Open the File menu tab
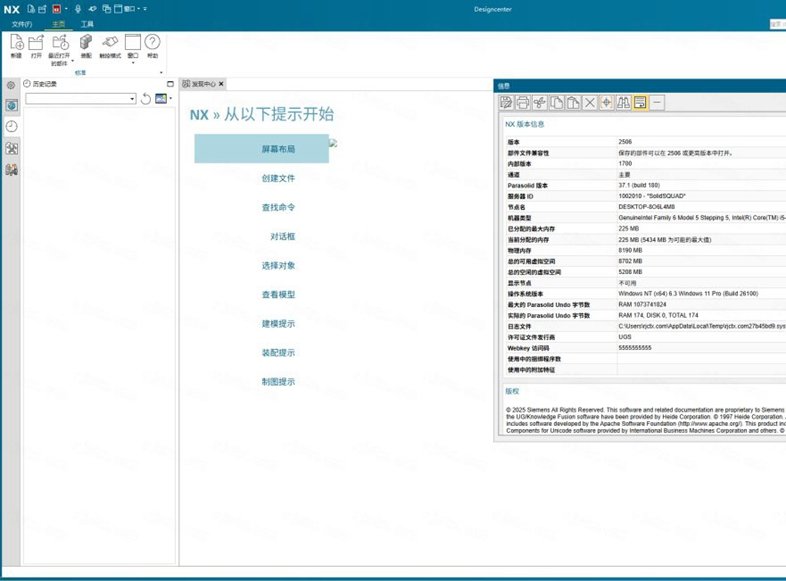The image size is (786, 581). (22, 24)
